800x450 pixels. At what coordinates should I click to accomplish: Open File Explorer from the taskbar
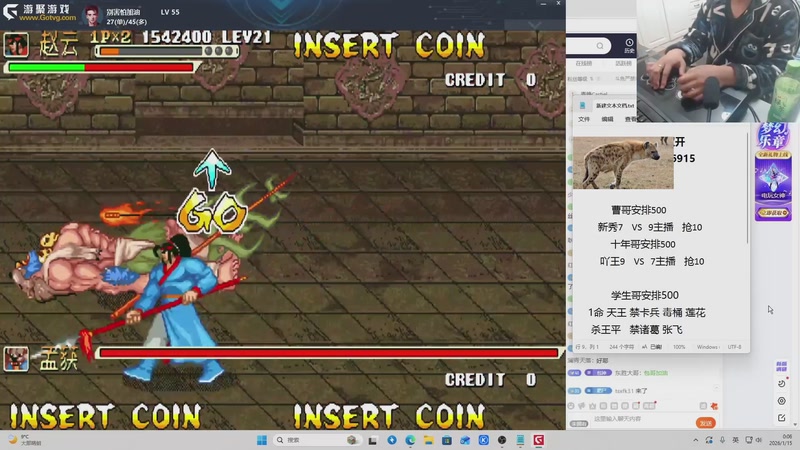429,440
